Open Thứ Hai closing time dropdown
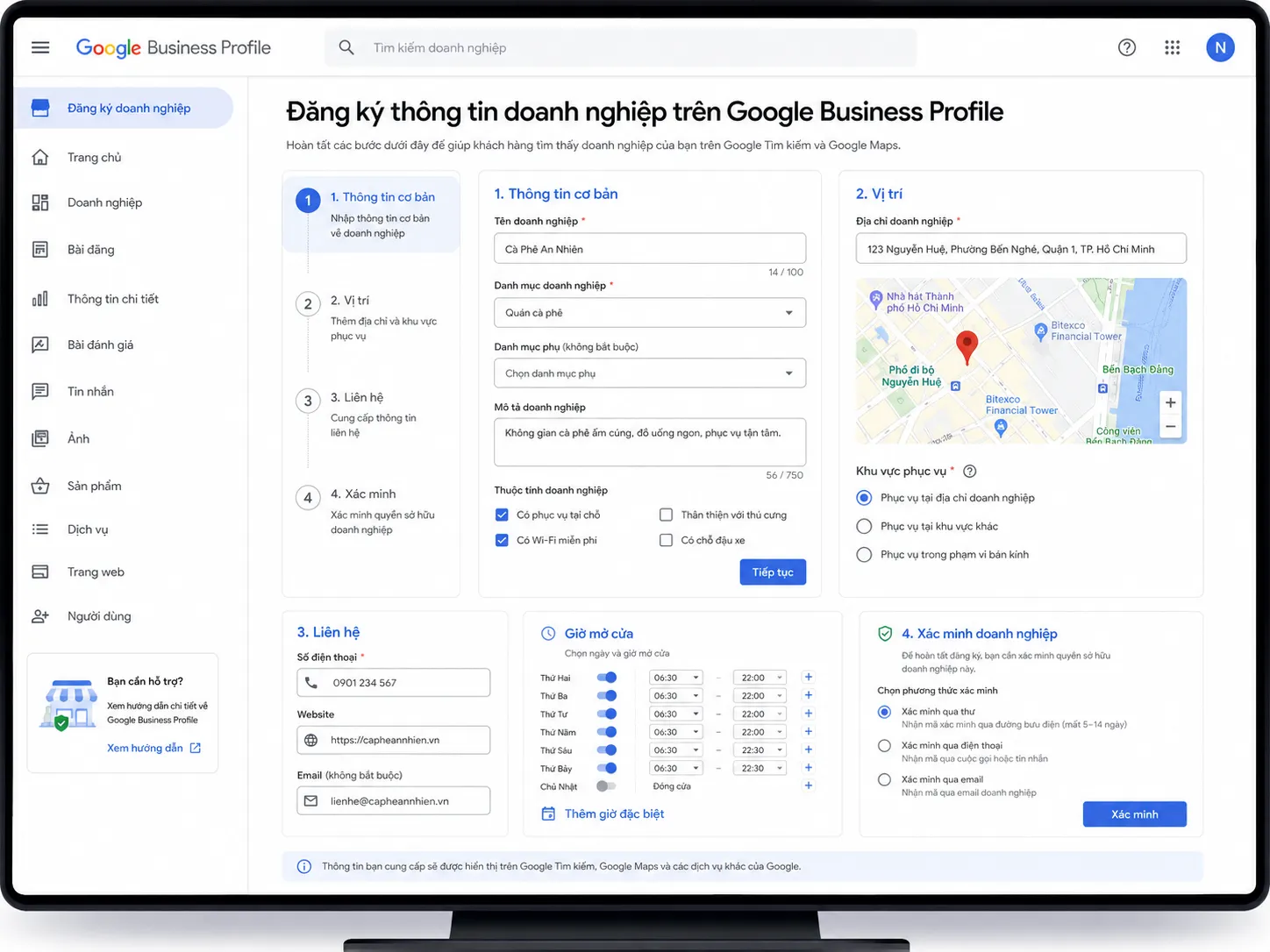The width and height of the screenshot is (1270, 952). tap(759, 678)
